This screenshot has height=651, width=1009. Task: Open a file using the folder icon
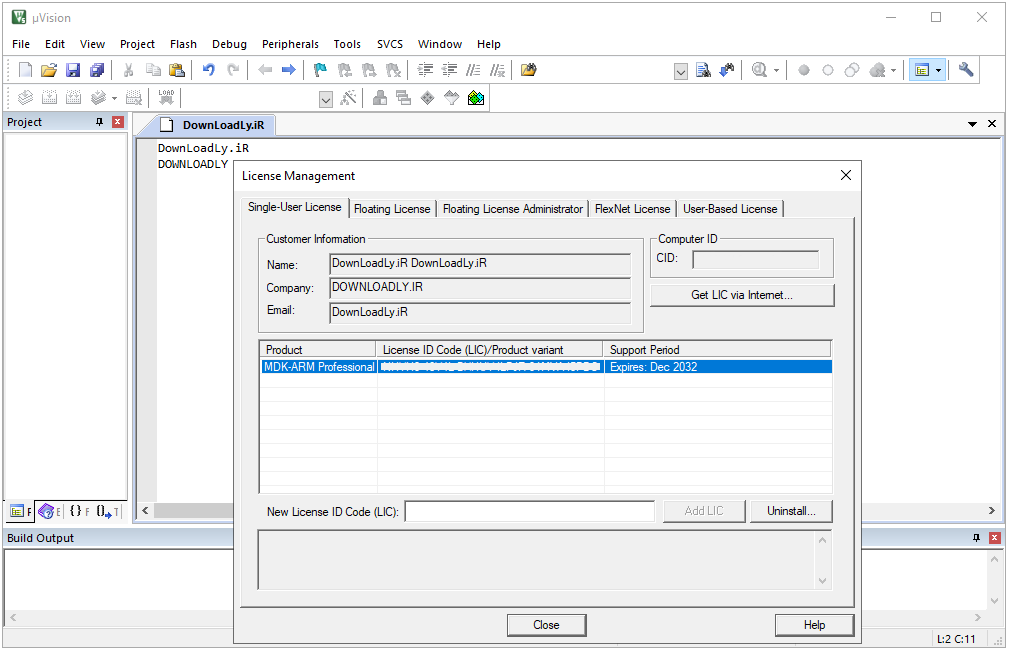click(49, 70)
